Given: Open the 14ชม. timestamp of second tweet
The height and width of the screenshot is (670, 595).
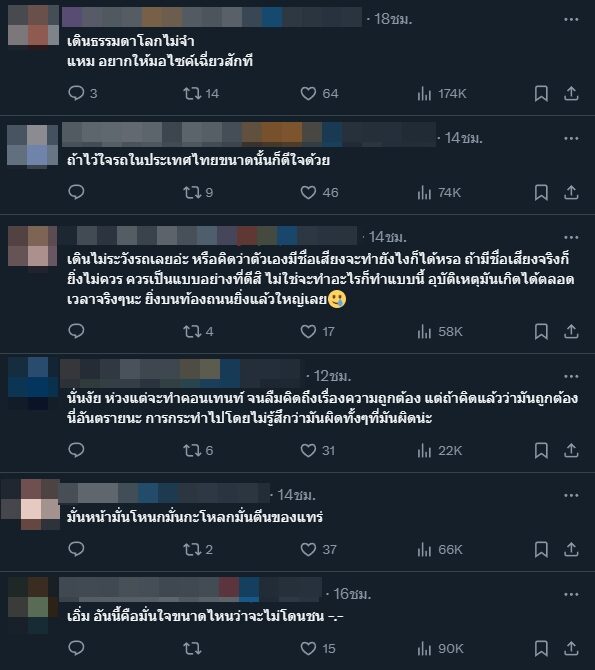Looking at the screenshot, I should (463, 138).
